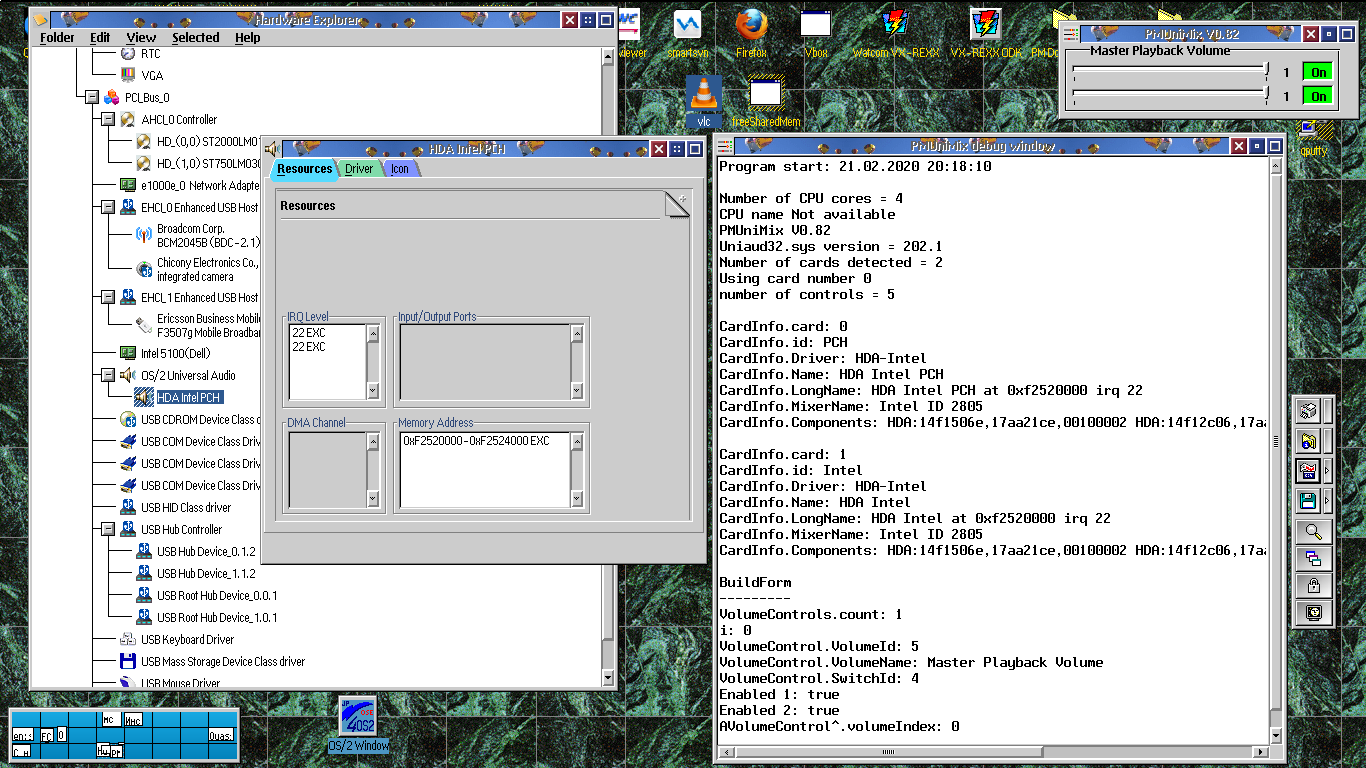
Task: Select USB Keyboard Driver tree item
Action: 177,639
